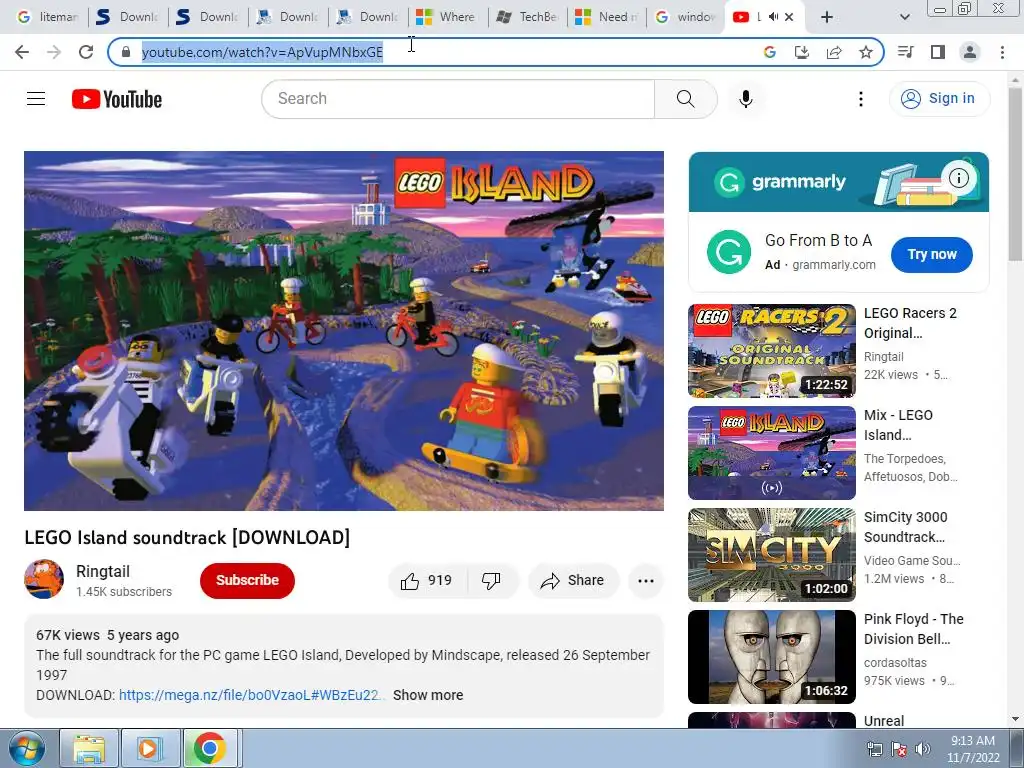Click the Ringtail channel avatar
Image resolution: width=1024 pixels, height=768 pixels.
click(44, 579)
